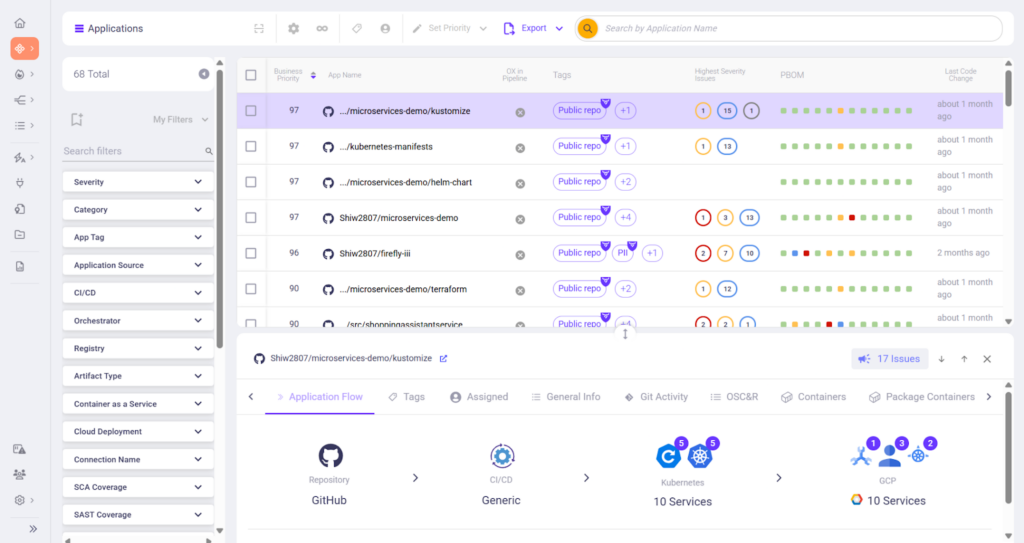Open settings gear icon in top toolbar
Screen dimensions: 1024x543
point(293,29)
